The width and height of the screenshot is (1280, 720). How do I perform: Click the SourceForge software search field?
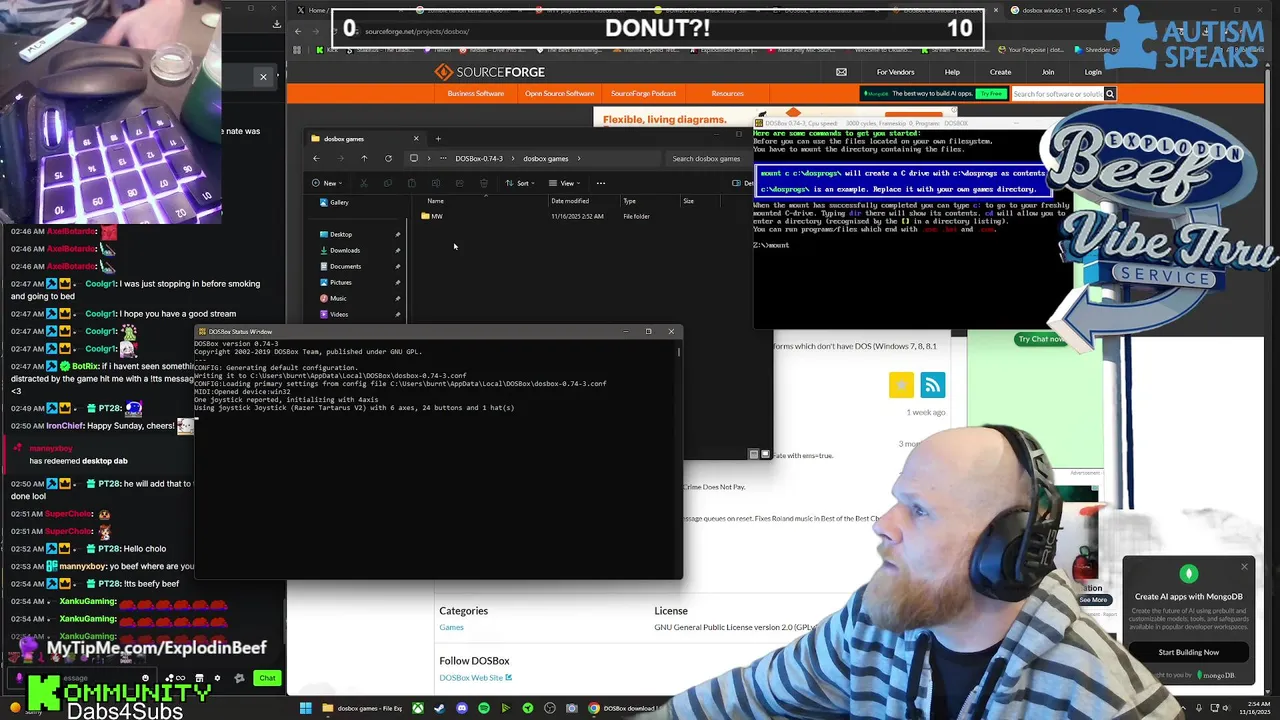(1057, 94)
